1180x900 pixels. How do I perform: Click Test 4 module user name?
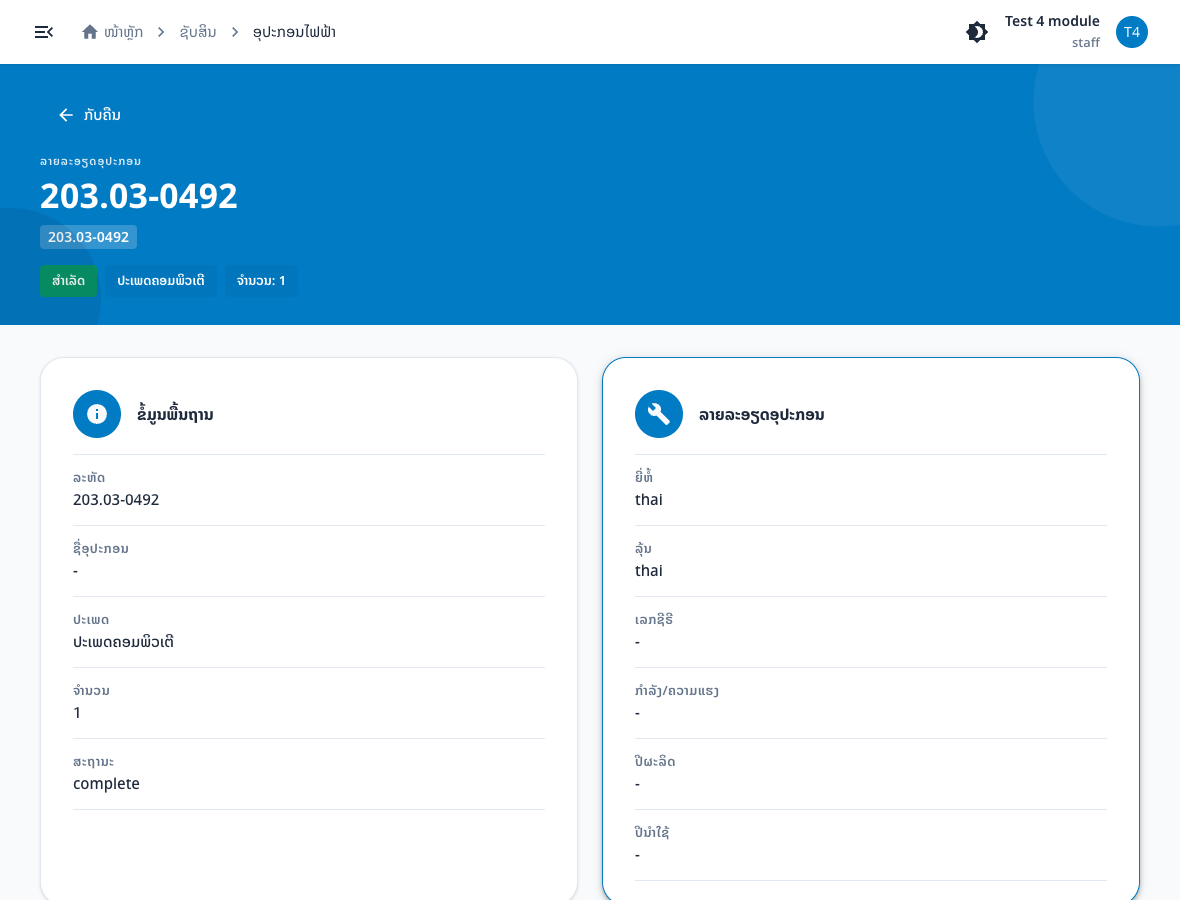[x=1052, y=21]
